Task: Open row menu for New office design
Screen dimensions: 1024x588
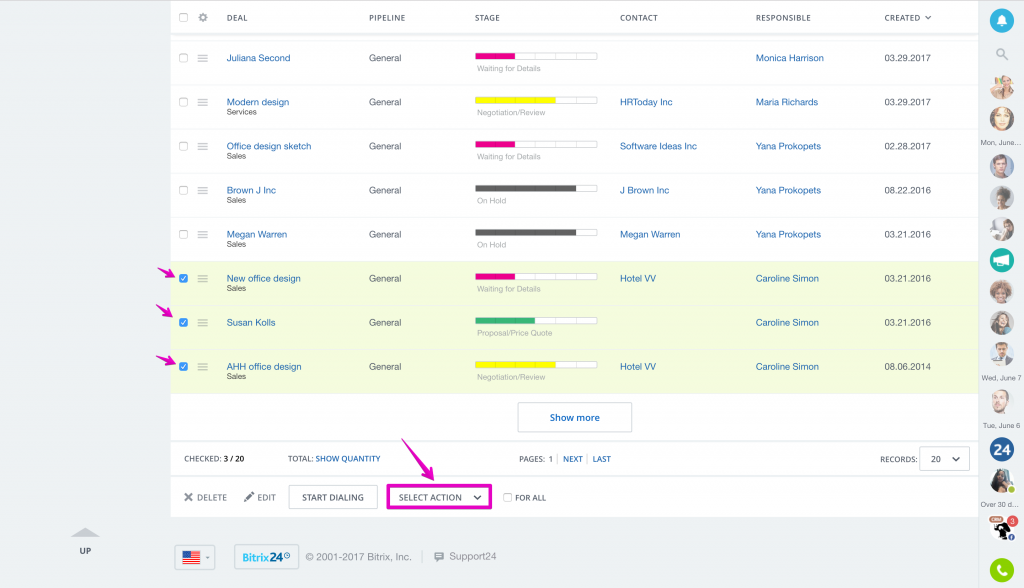Action: click(x=202, y=279)
